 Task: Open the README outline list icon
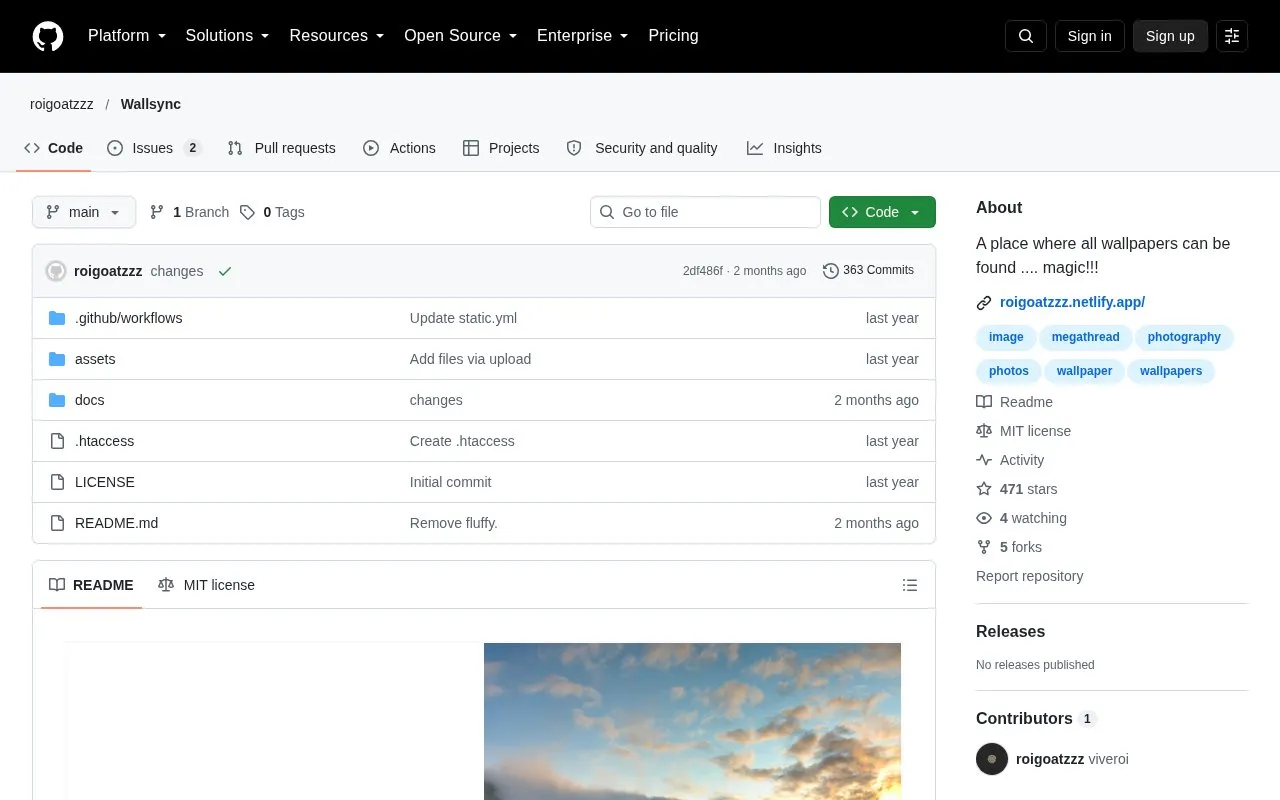pyautogui.click(x=910, y=585)
